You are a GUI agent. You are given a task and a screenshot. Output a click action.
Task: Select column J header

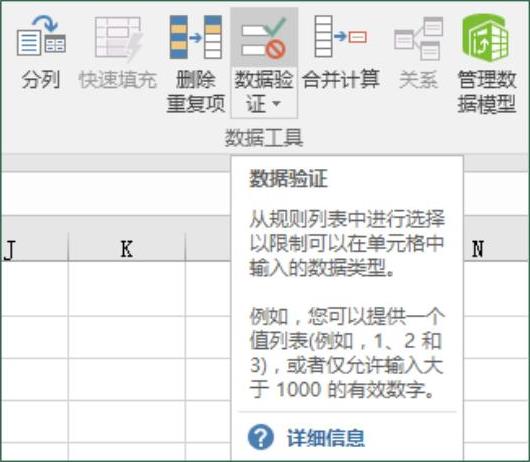point(34,249)
